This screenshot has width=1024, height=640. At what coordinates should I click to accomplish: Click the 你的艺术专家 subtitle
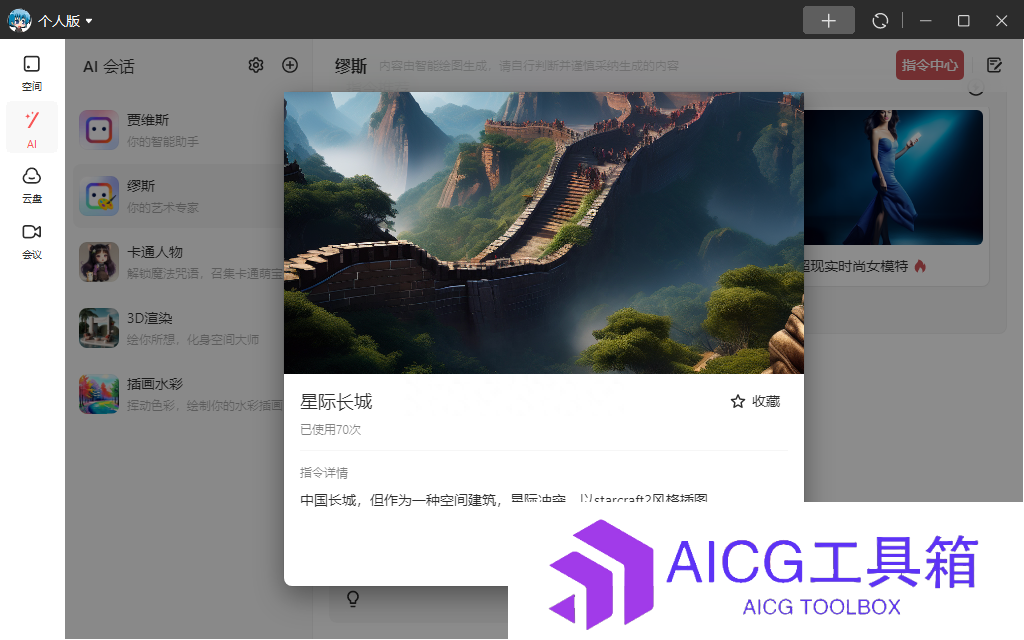pos(163,208)
